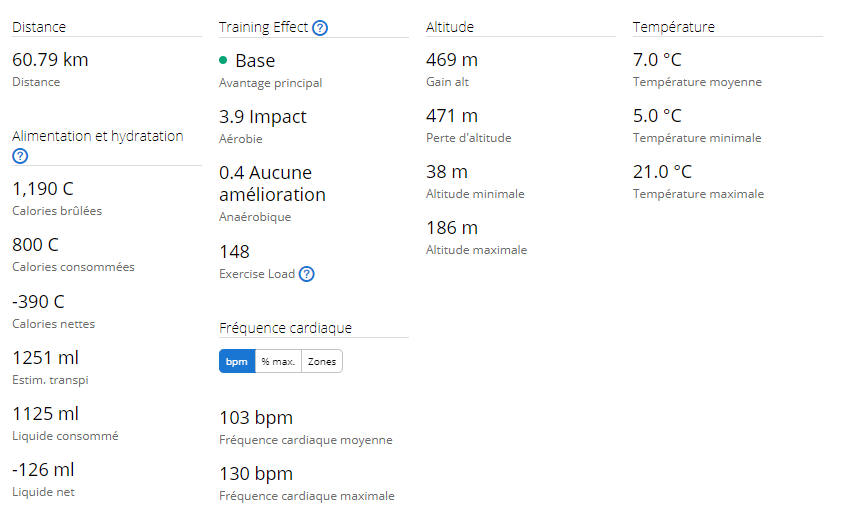Click the 130 bpm fréquence cardiaque maximale
Viewport: 858px width, 509px height.
pyautogui.click(x=256, y=473)
